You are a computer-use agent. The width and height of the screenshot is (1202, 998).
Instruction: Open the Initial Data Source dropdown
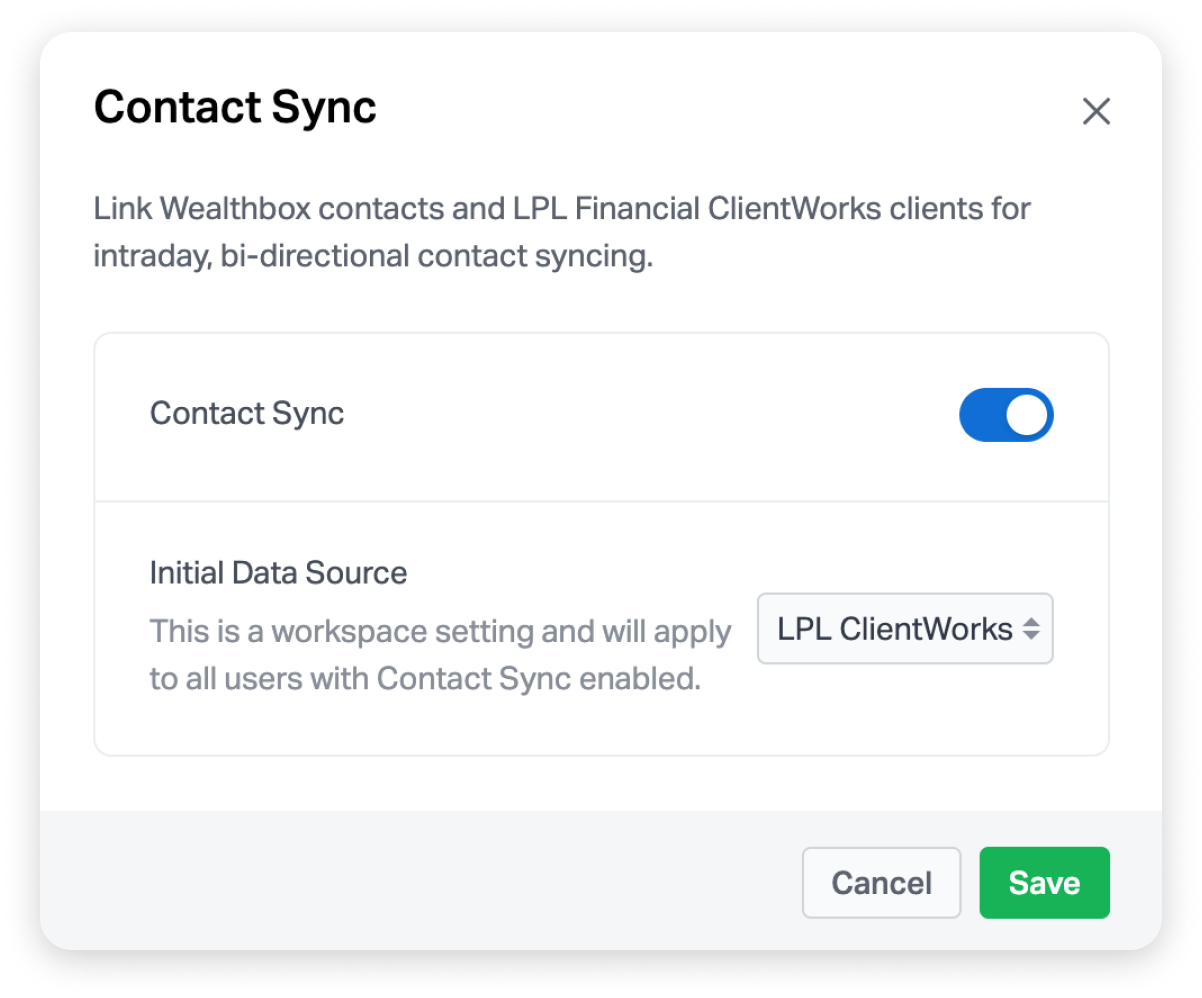[905, 629]
